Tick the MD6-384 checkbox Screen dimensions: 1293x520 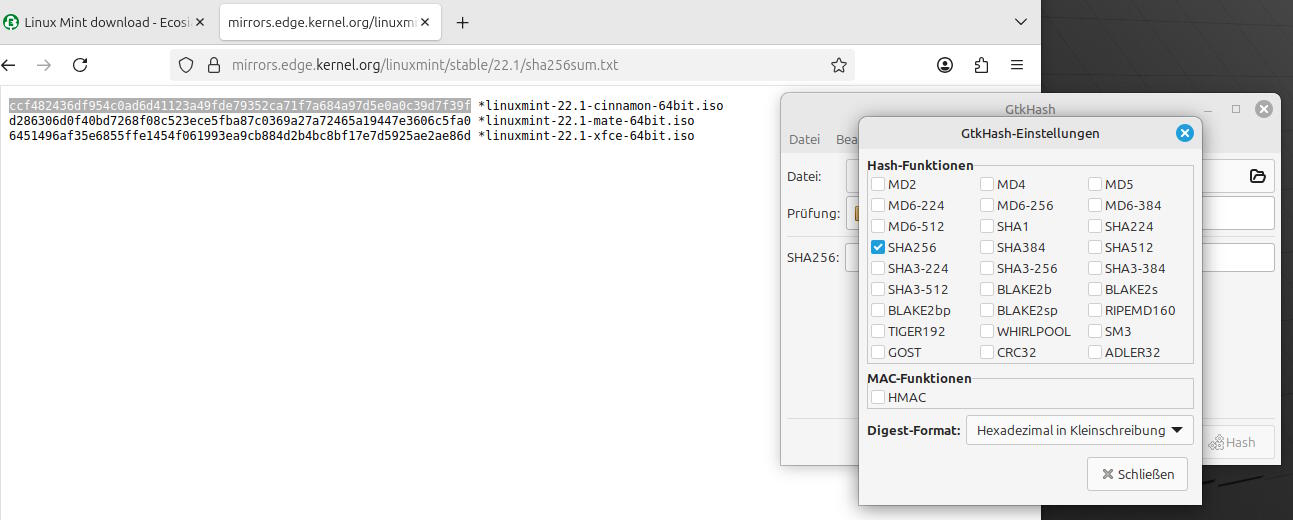click(x=1095, y=205)
